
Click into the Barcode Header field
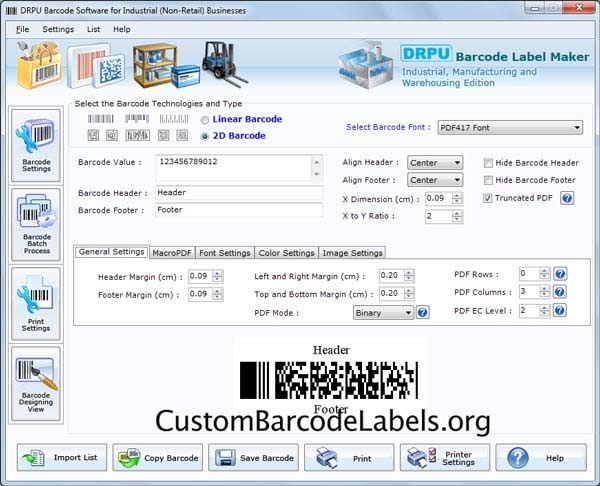pyautogui.click(x=239, y=192)
